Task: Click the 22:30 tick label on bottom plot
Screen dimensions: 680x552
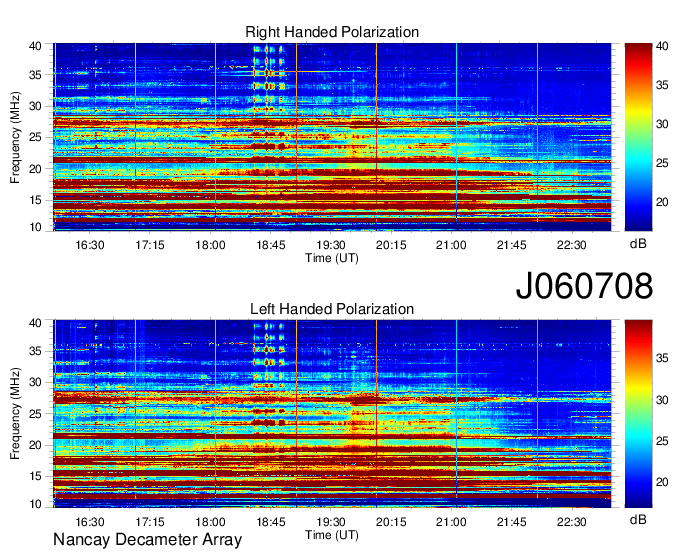Action: tap(572, 522)
